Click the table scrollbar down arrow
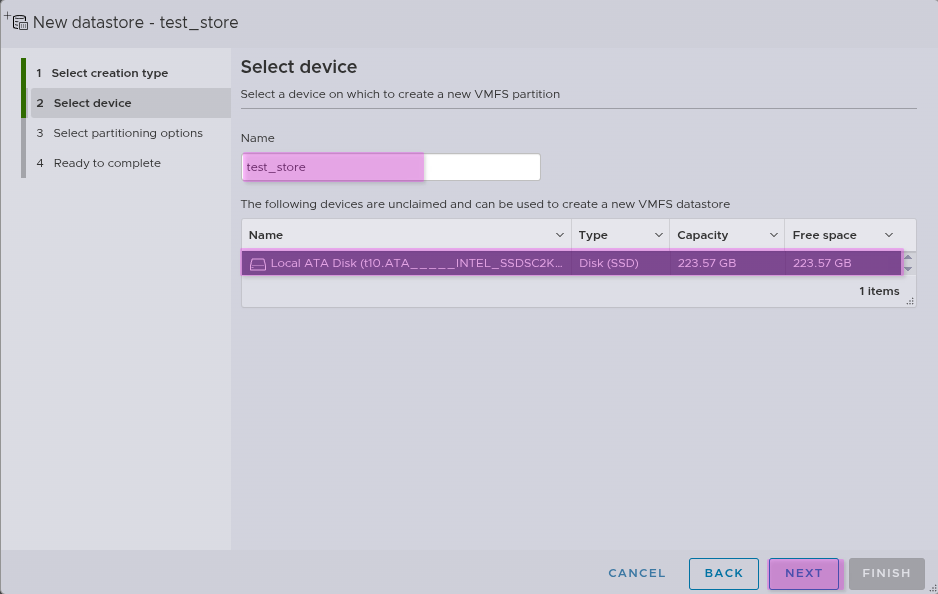This screenshot has width=938, height=594. point(908,269)
